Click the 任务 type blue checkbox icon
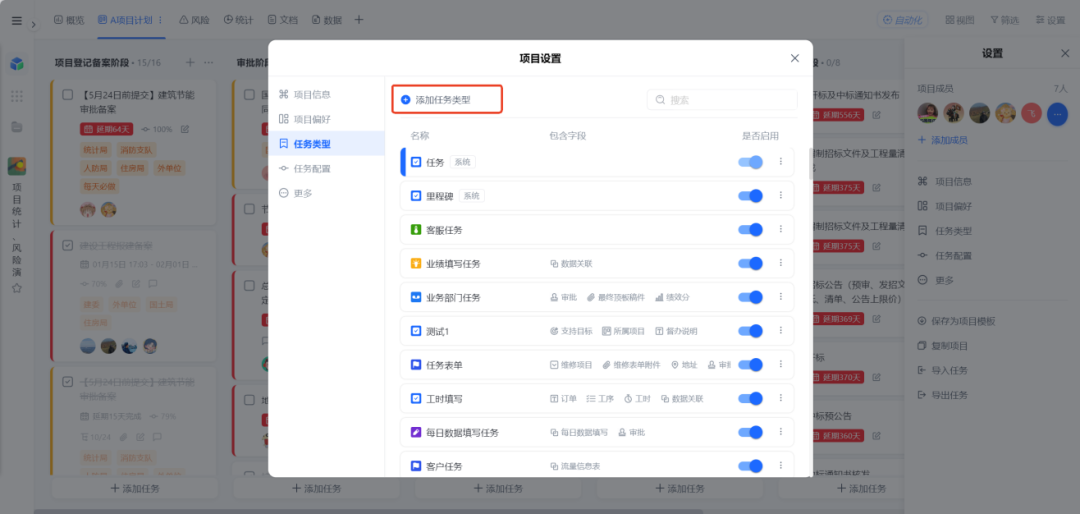This screenshot has width=1080, height=514. click(x=416, y=162)
